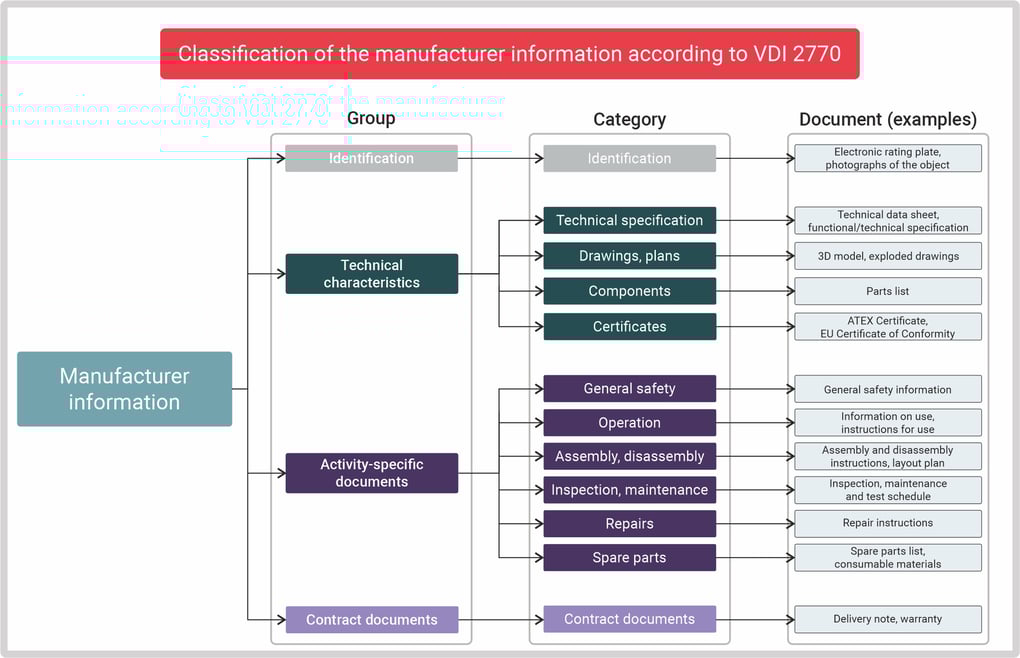Click the Group column heading
Image resolution: width=1020 pixels, height=658 pixels.
(x=371, y=118)
